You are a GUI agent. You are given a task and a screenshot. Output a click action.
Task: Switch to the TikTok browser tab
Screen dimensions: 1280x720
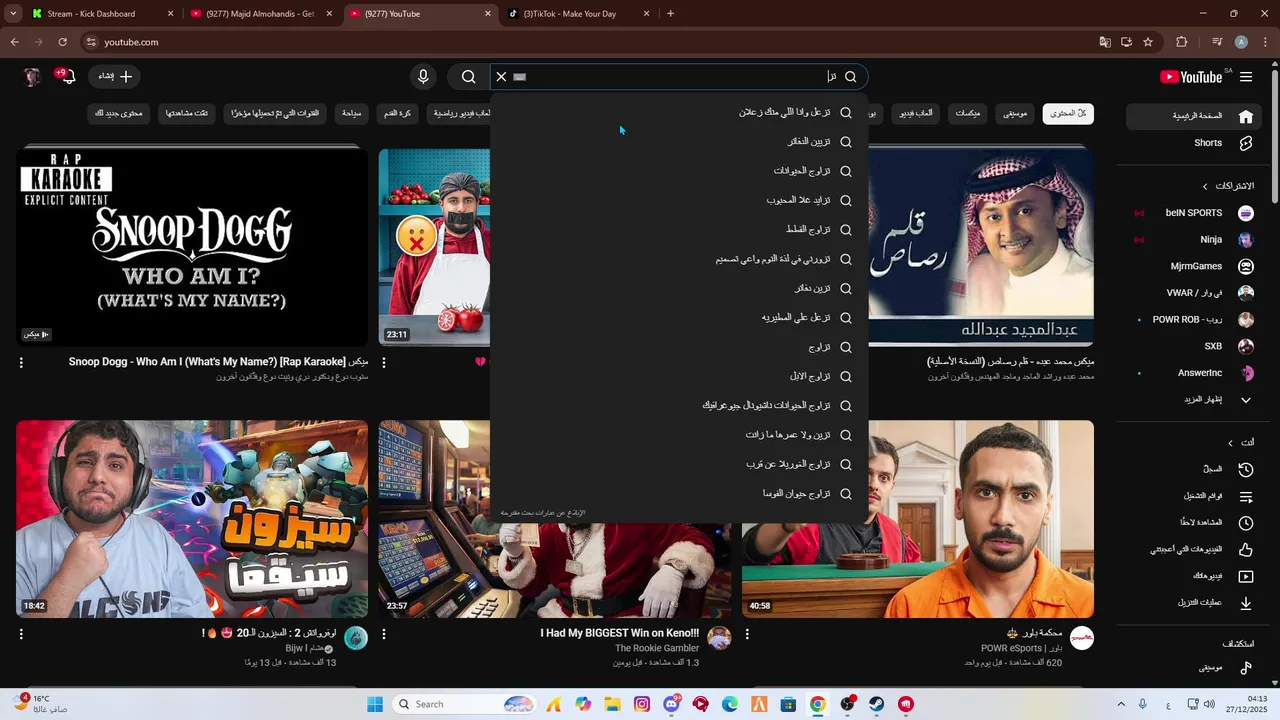580,14
